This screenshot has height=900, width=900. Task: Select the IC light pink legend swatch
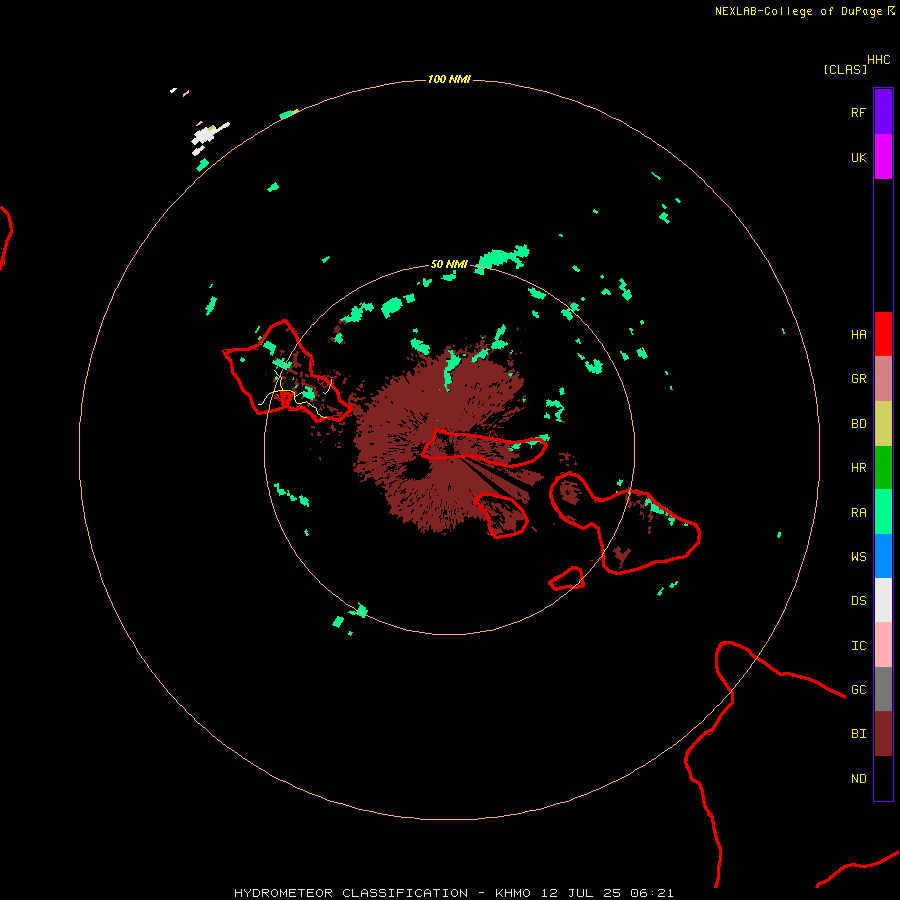(x=883, y=645)
